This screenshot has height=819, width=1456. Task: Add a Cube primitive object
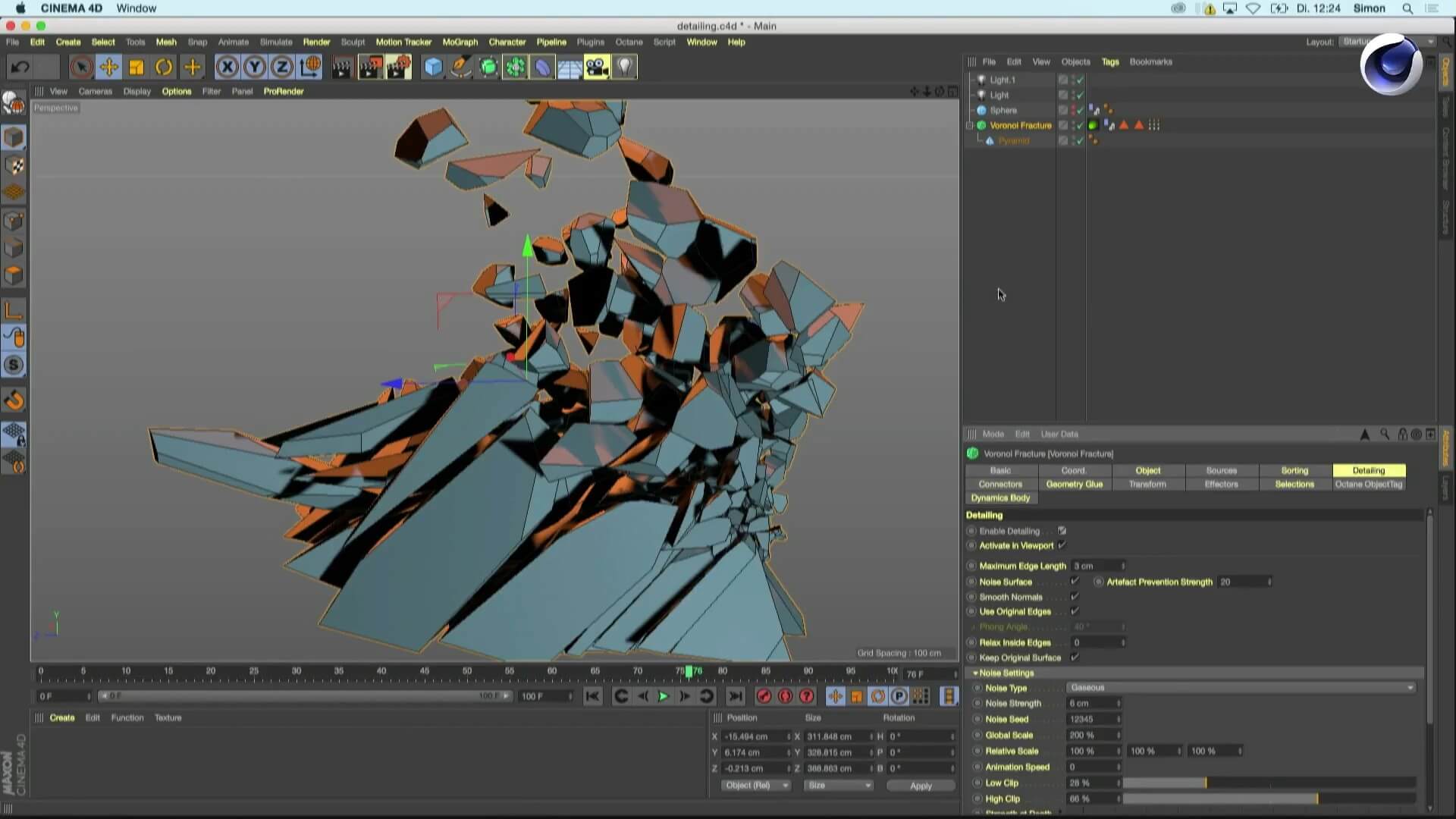(433, 67)
